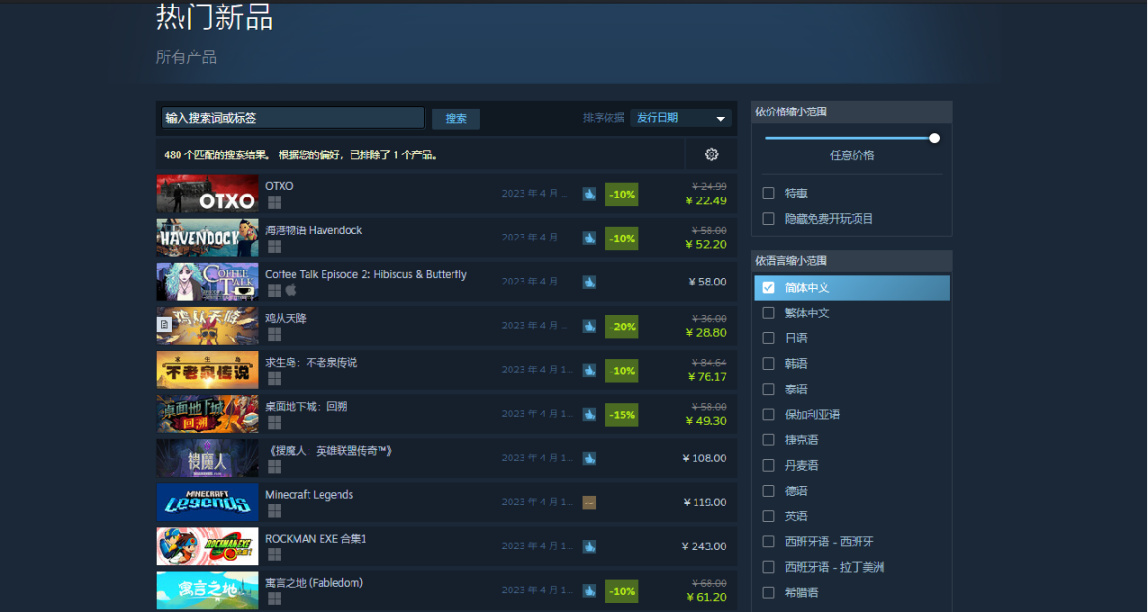Image resolution: width=1148 pixels, height=612 pixels.
Task: Check the 日语 language filter
Action: tap(768, 338)
